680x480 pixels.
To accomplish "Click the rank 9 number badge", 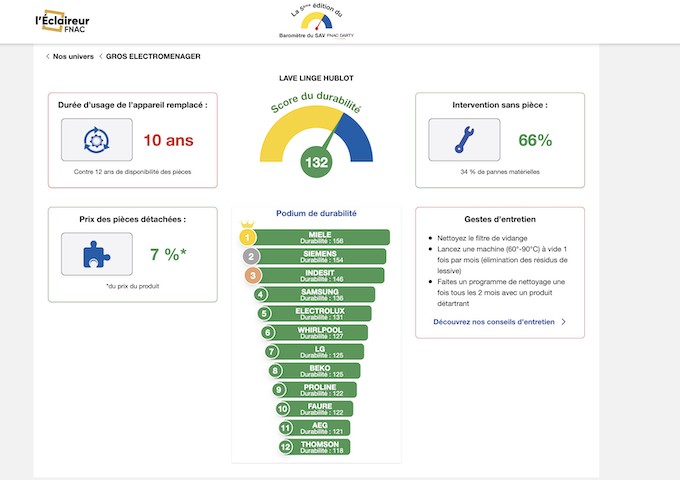I will tap(279, 390).
